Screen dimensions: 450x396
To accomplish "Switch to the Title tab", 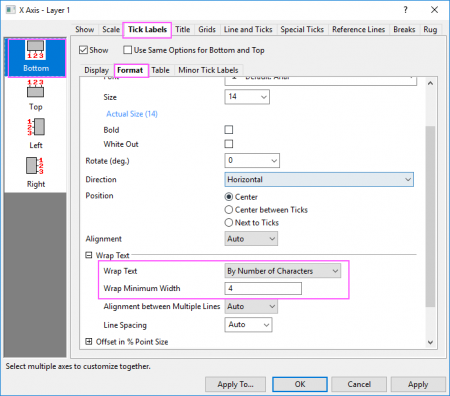I will 183,30.
